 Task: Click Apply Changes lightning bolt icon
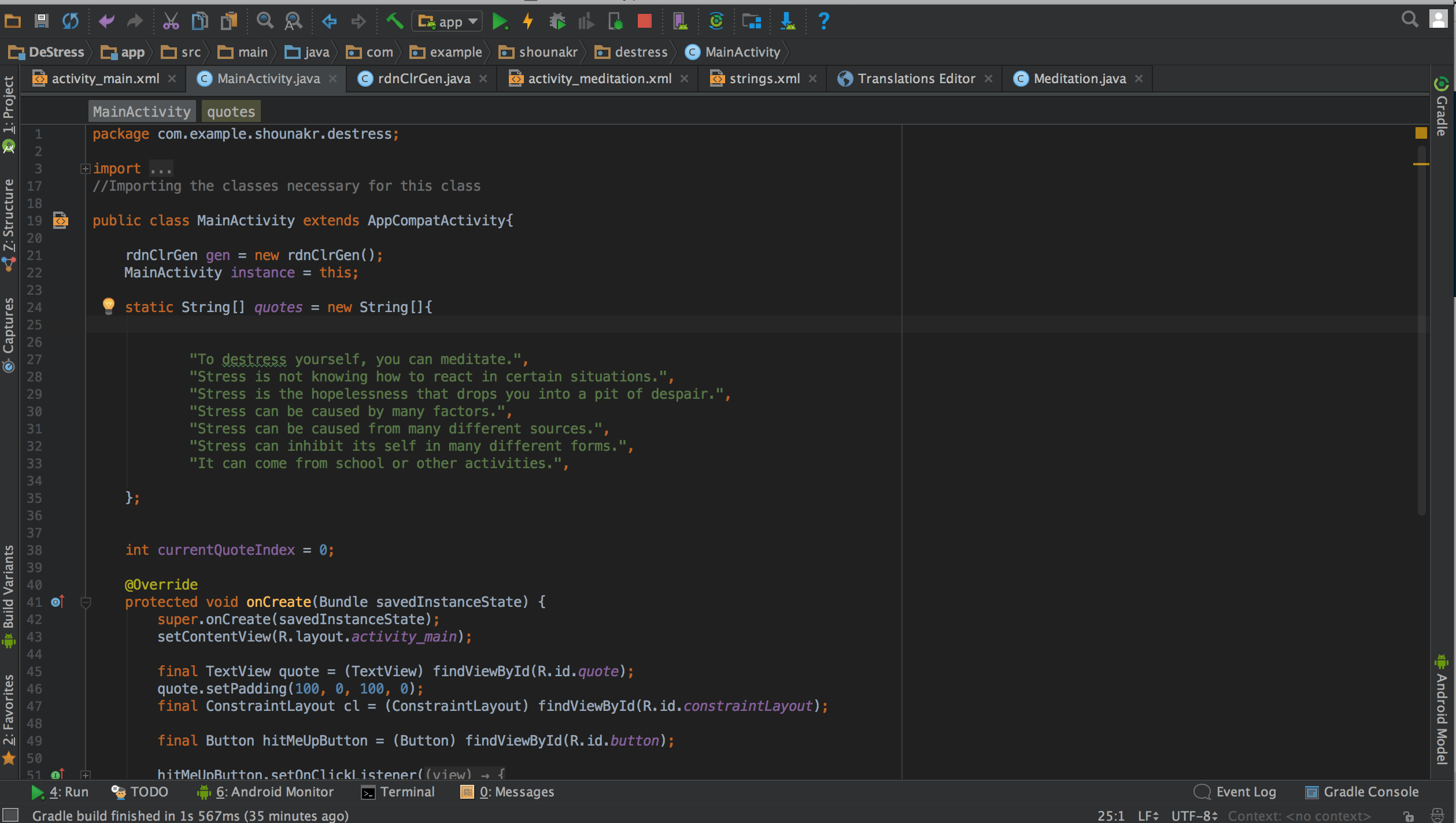pyautogui.click(x=528, y=22)
